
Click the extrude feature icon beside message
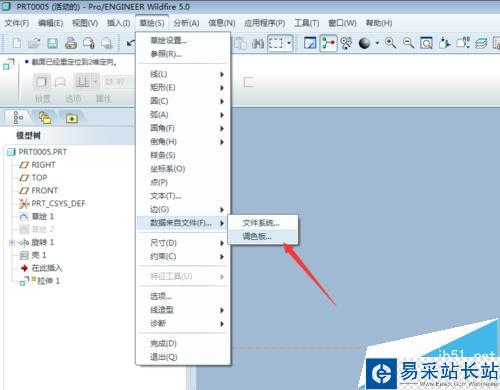click(8, 64)
